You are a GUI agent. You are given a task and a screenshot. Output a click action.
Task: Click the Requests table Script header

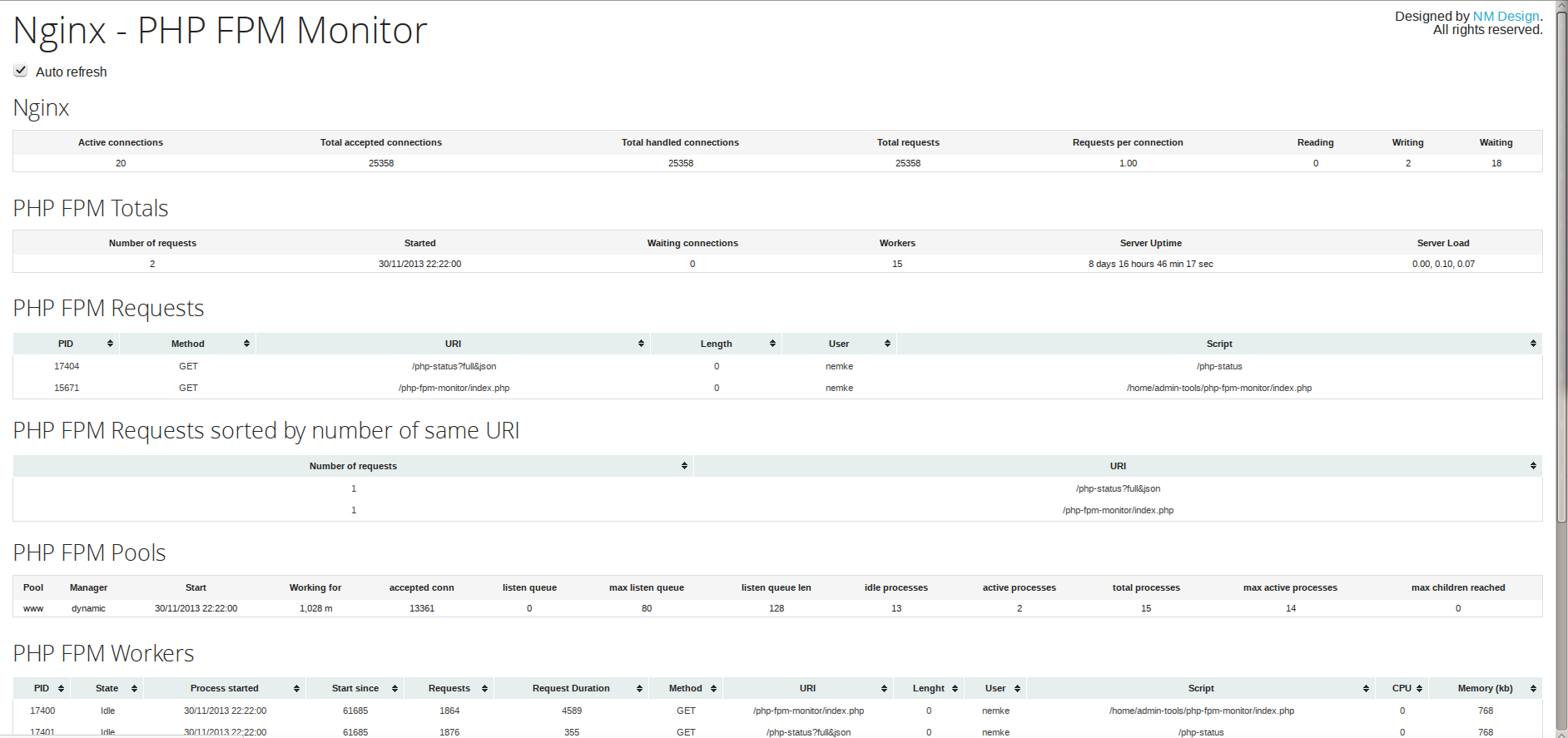1219,344
